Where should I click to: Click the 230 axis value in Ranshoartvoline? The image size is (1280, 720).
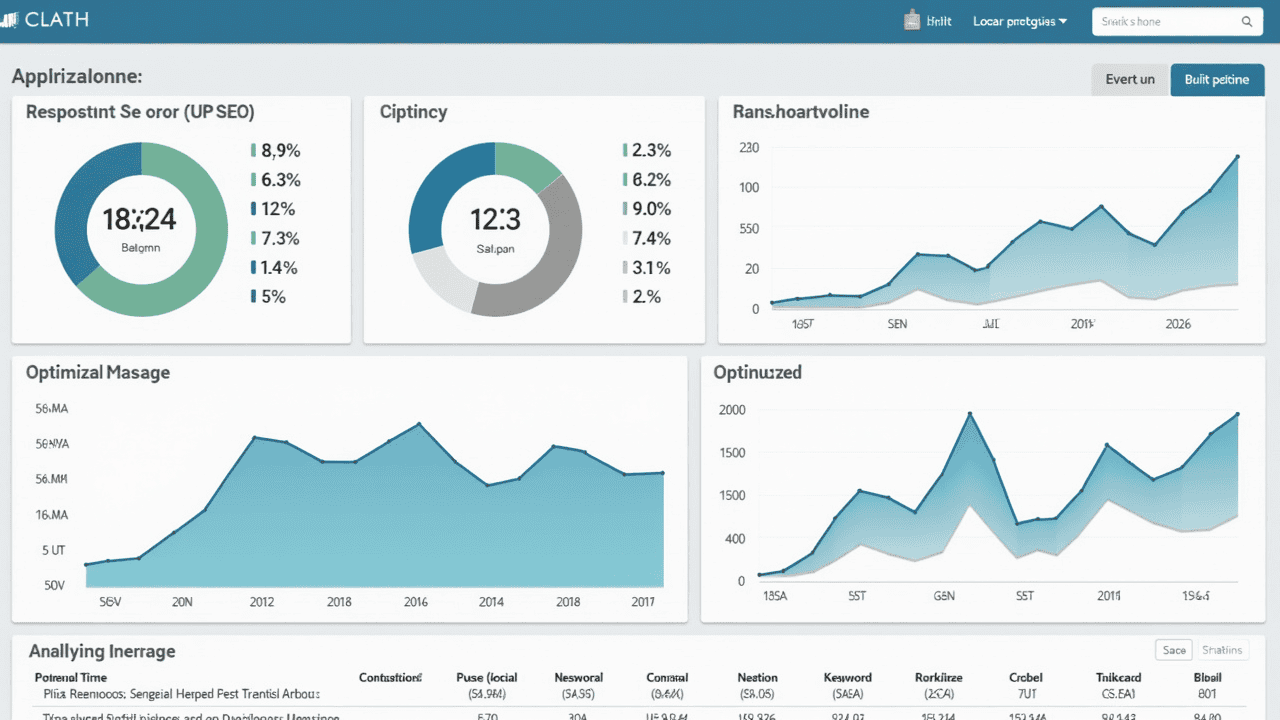click(748, 148)
